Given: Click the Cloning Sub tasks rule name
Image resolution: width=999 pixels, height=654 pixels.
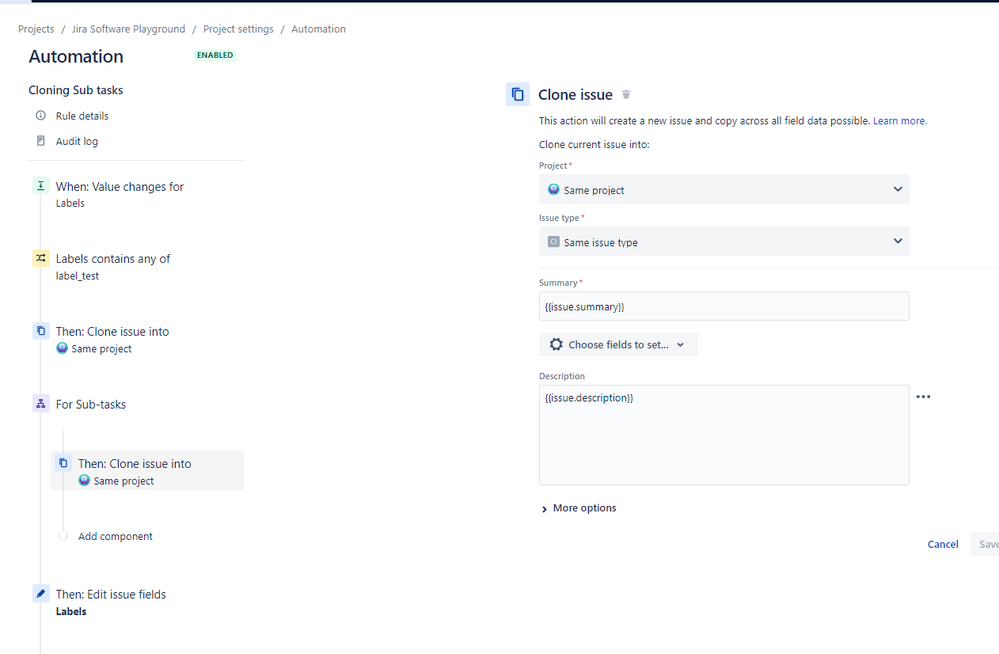Looking at the screenshot, I should point(76,90).
